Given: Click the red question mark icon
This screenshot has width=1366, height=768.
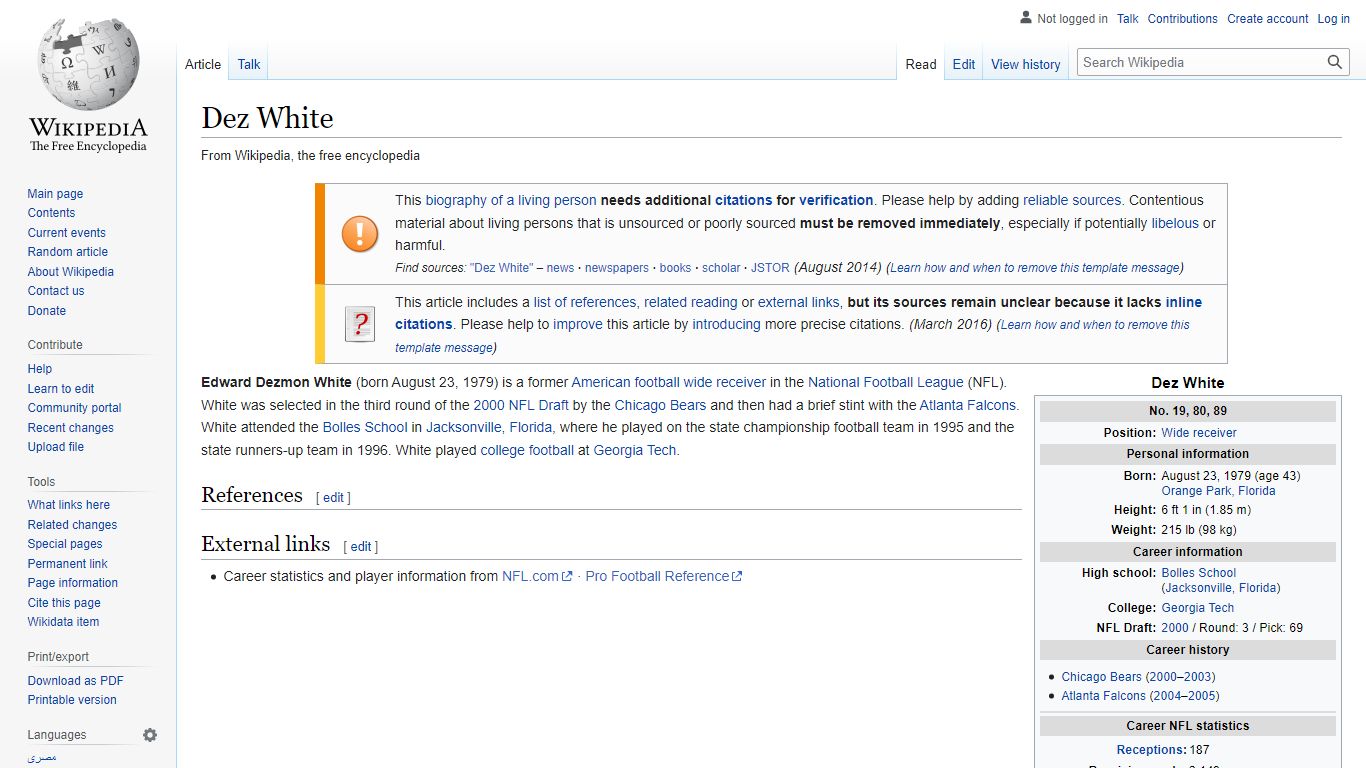Looking at the screenshot, I should coord(360,324).
